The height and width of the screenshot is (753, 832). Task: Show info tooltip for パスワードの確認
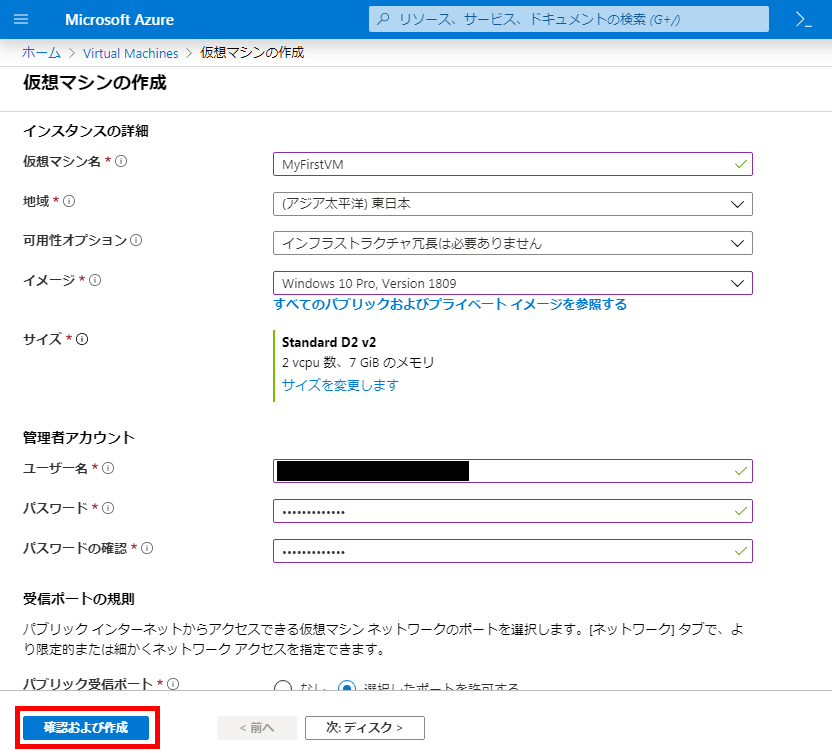[147, 548]
